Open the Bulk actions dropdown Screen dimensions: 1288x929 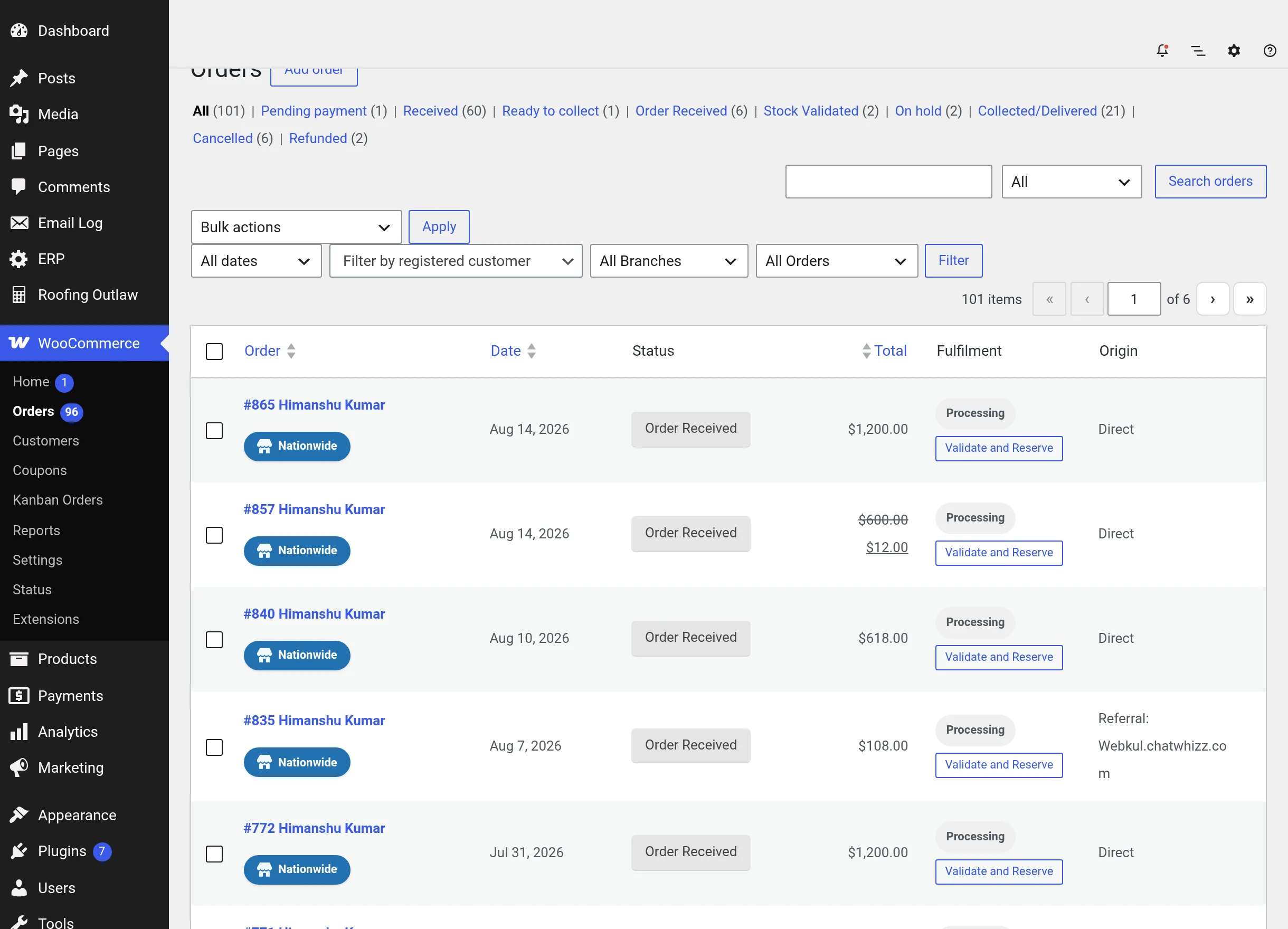tap(297, 227)
